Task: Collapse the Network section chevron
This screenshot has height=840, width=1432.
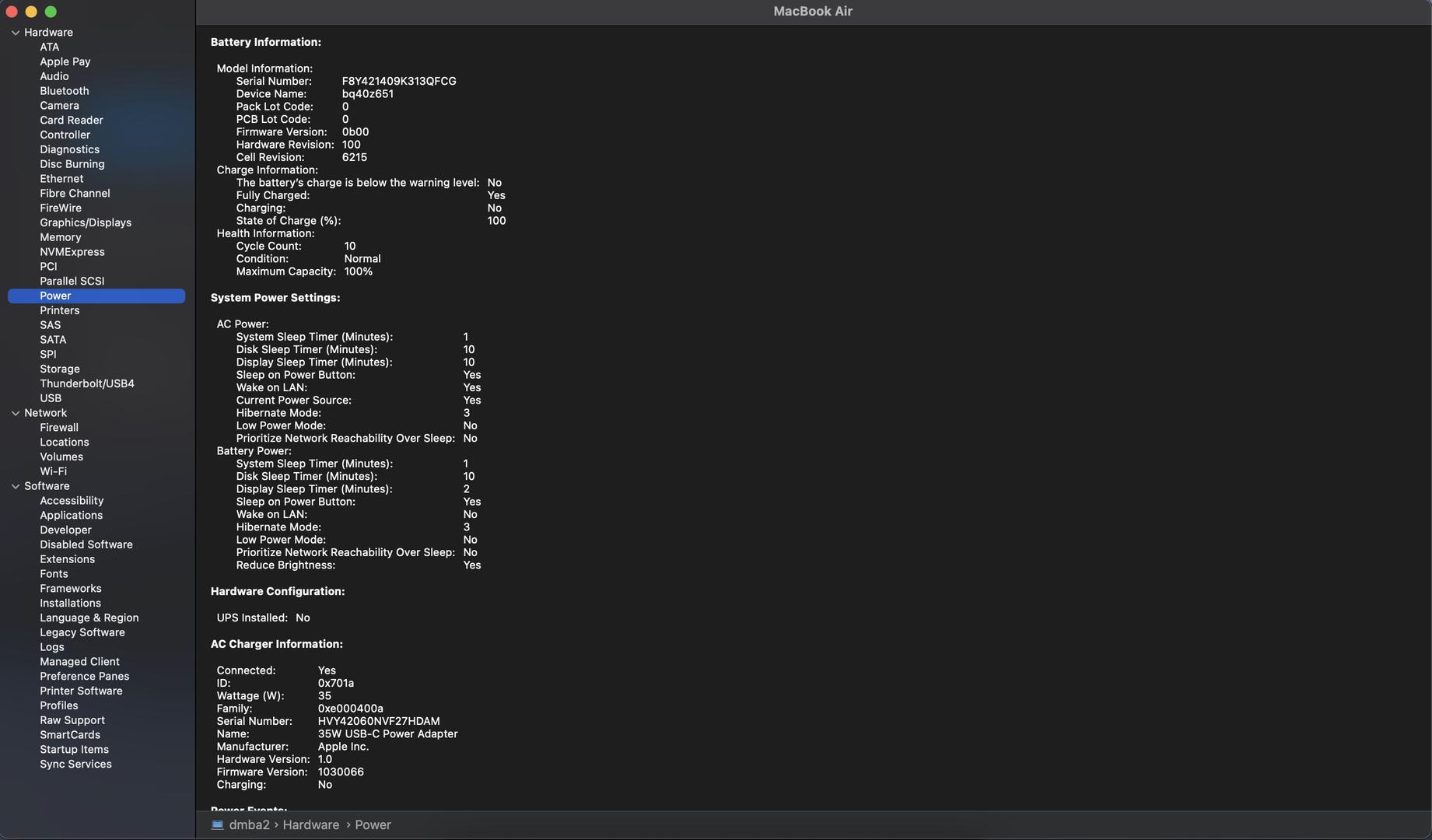Action: 15,413
